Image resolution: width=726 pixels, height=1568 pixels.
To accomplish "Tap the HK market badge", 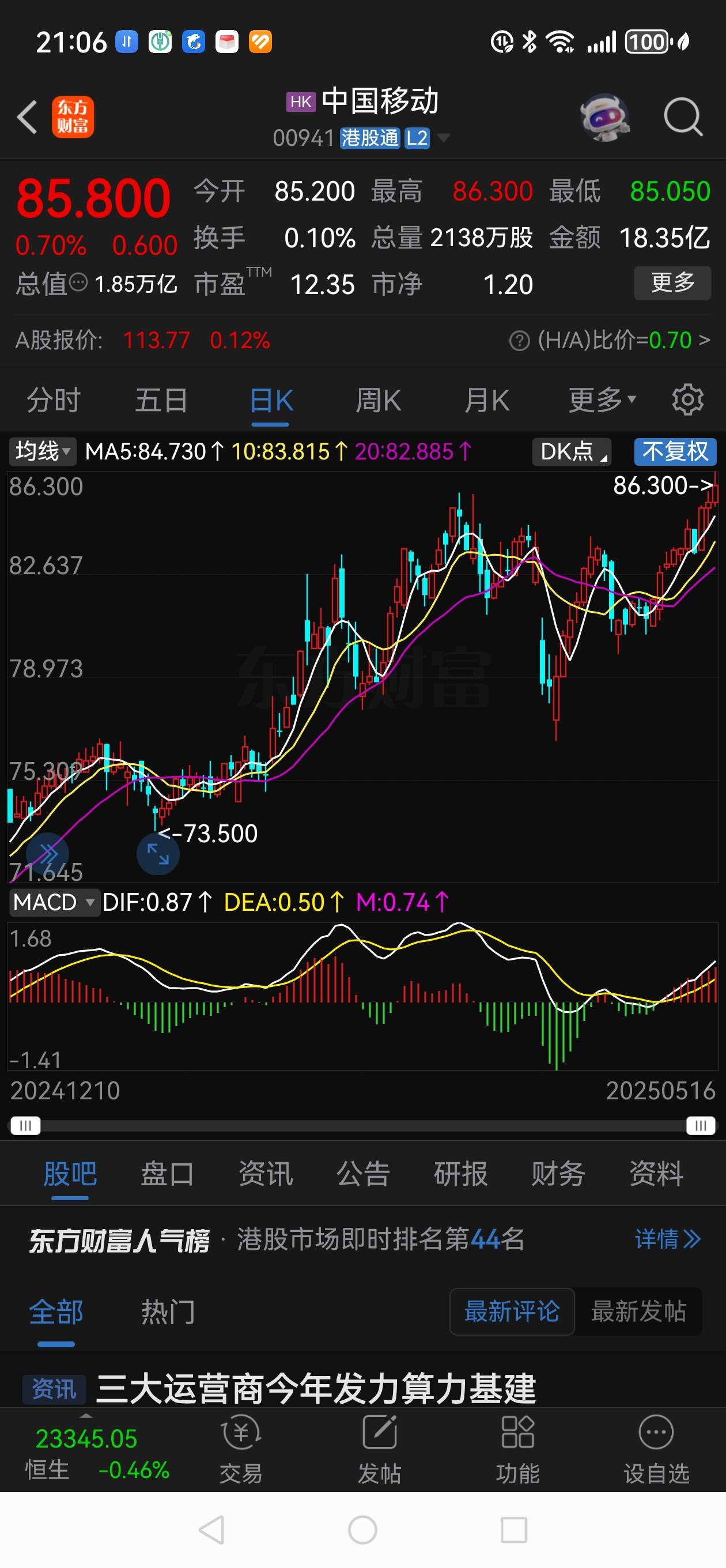I will click(x=301, y=101).
